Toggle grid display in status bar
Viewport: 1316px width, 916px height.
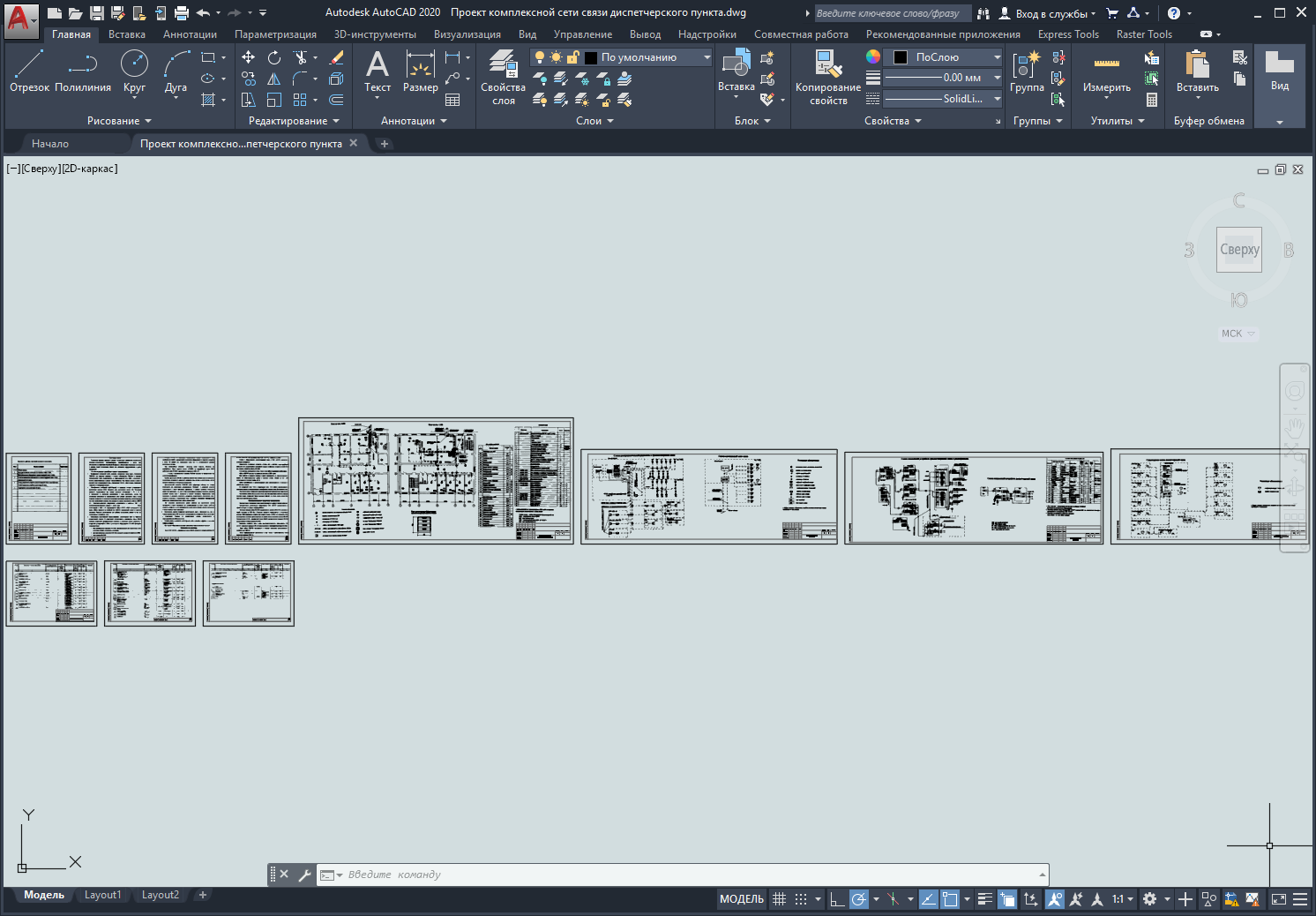(779, 899)
